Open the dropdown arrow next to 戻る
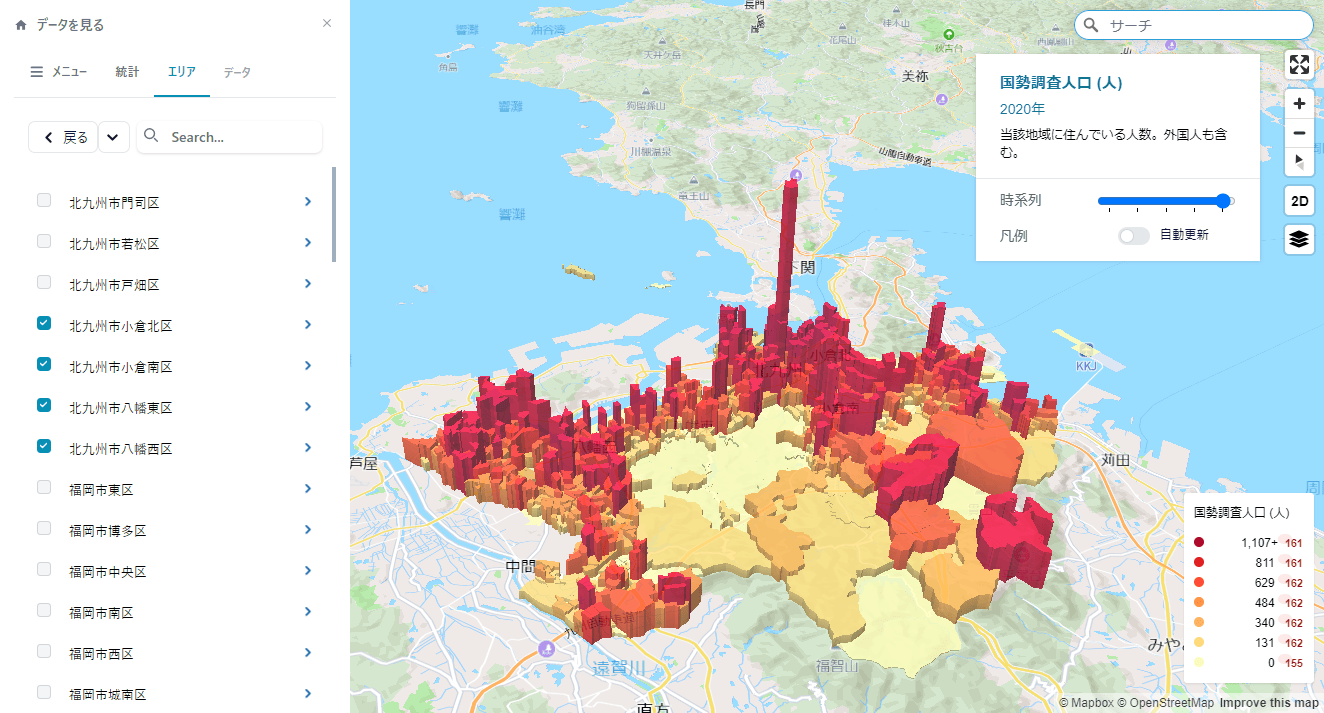This screenshot has width=1324, height=713. [x=114, y=137]
